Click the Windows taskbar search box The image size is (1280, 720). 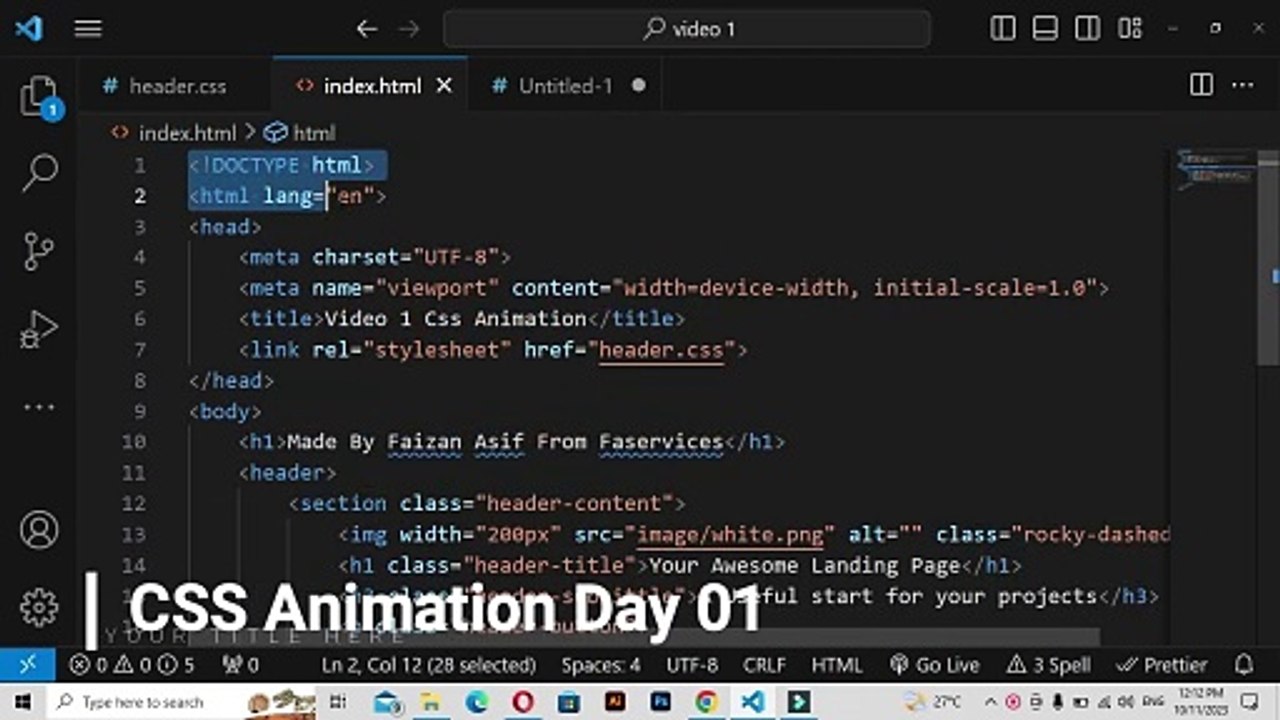tap(180, 702)
